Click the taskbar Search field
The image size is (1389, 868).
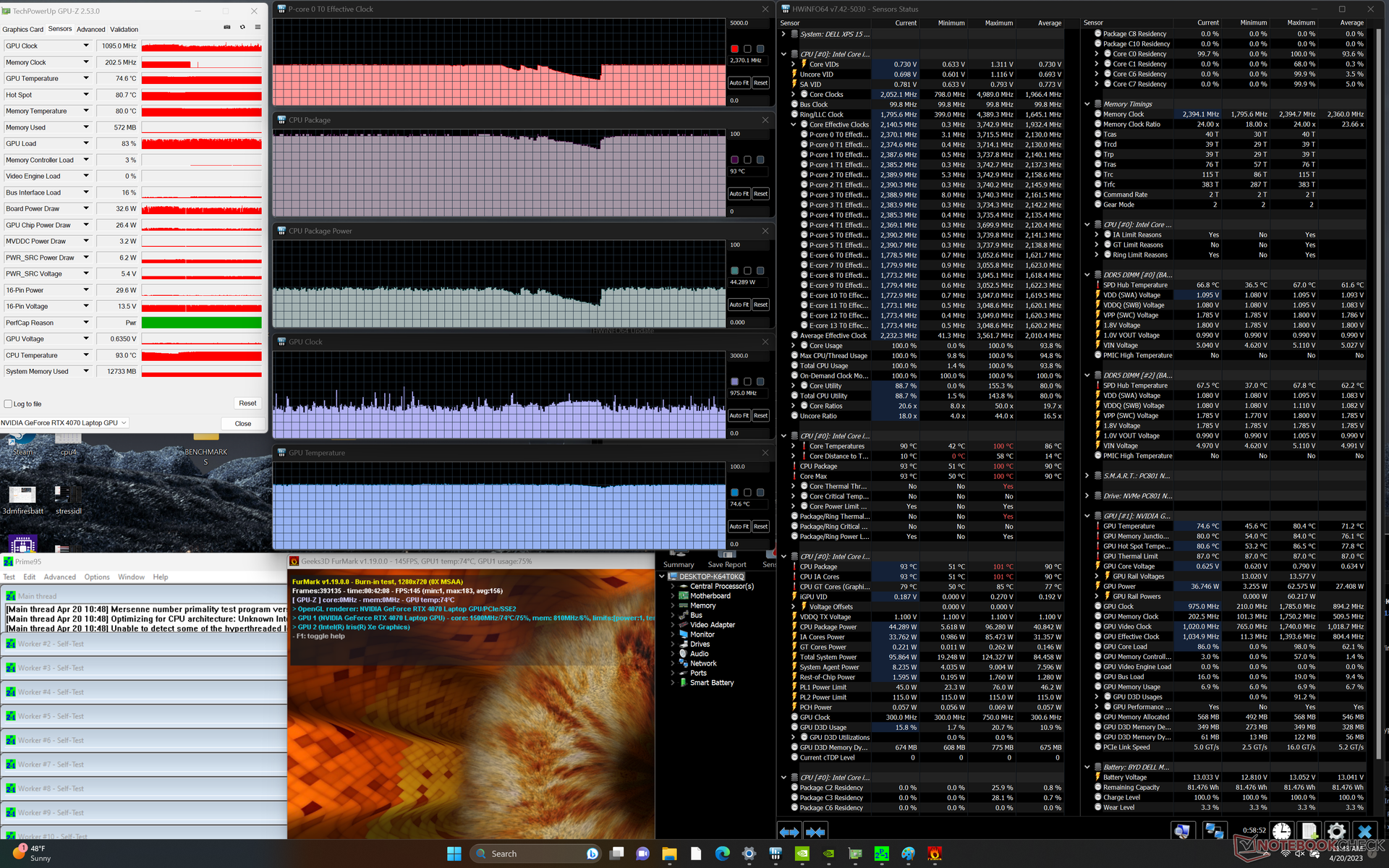coord(535,854)
